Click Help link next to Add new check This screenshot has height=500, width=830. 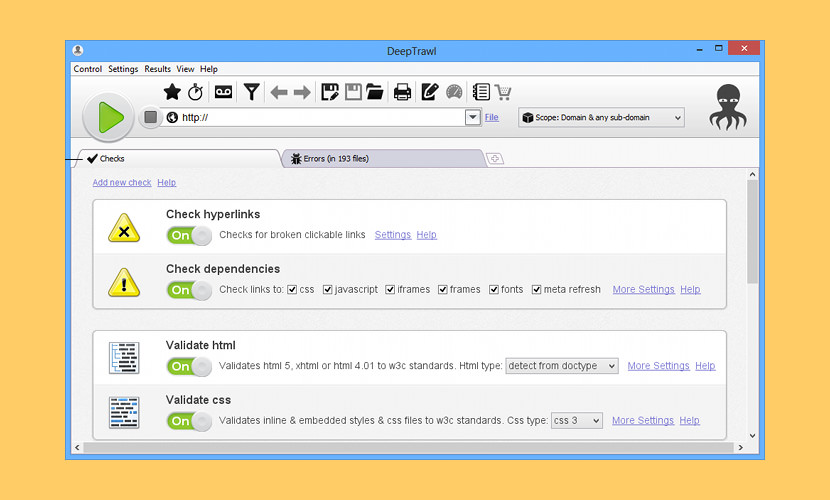point(167,183)
